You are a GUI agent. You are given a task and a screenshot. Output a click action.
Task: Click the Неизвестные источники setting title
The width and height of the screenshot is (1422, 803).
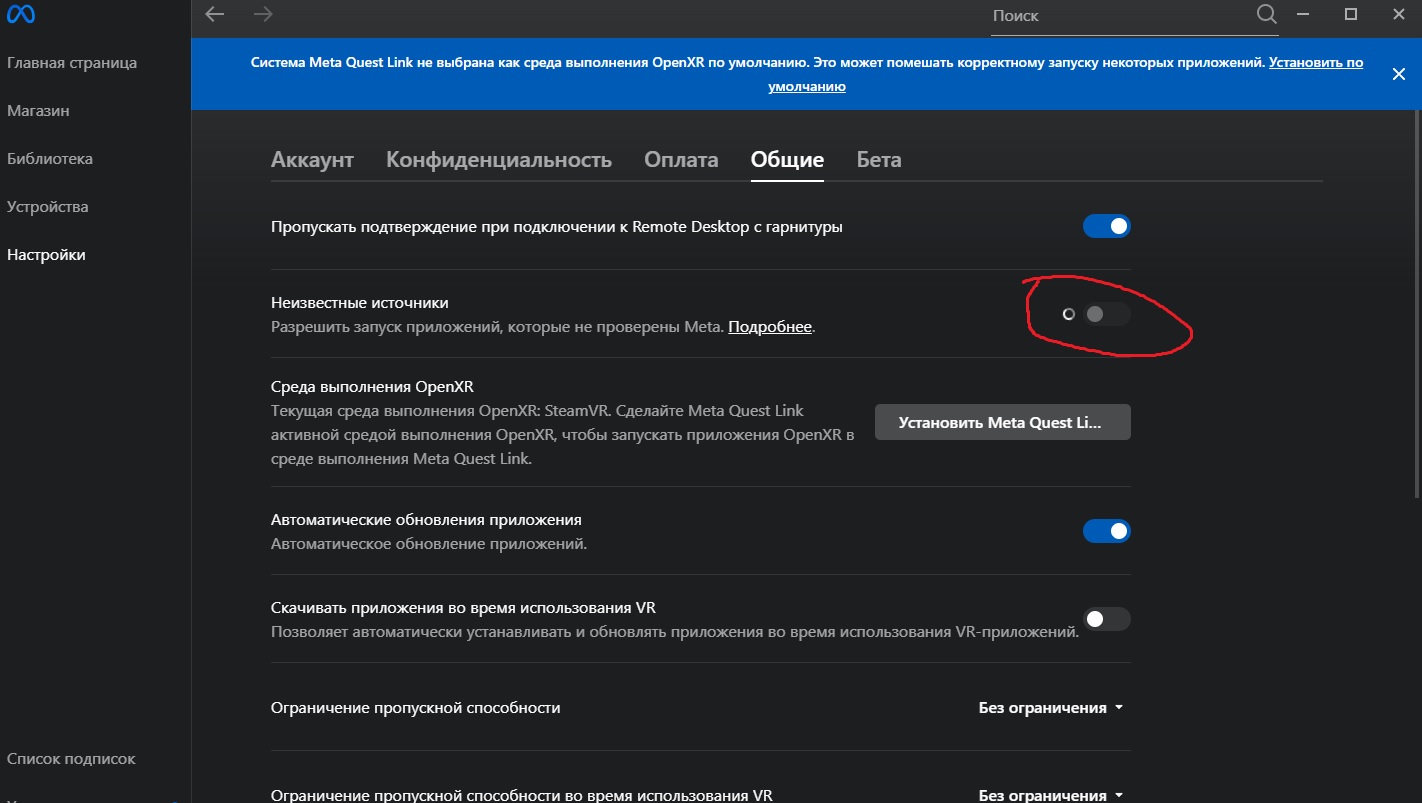[x=360, y=302]
